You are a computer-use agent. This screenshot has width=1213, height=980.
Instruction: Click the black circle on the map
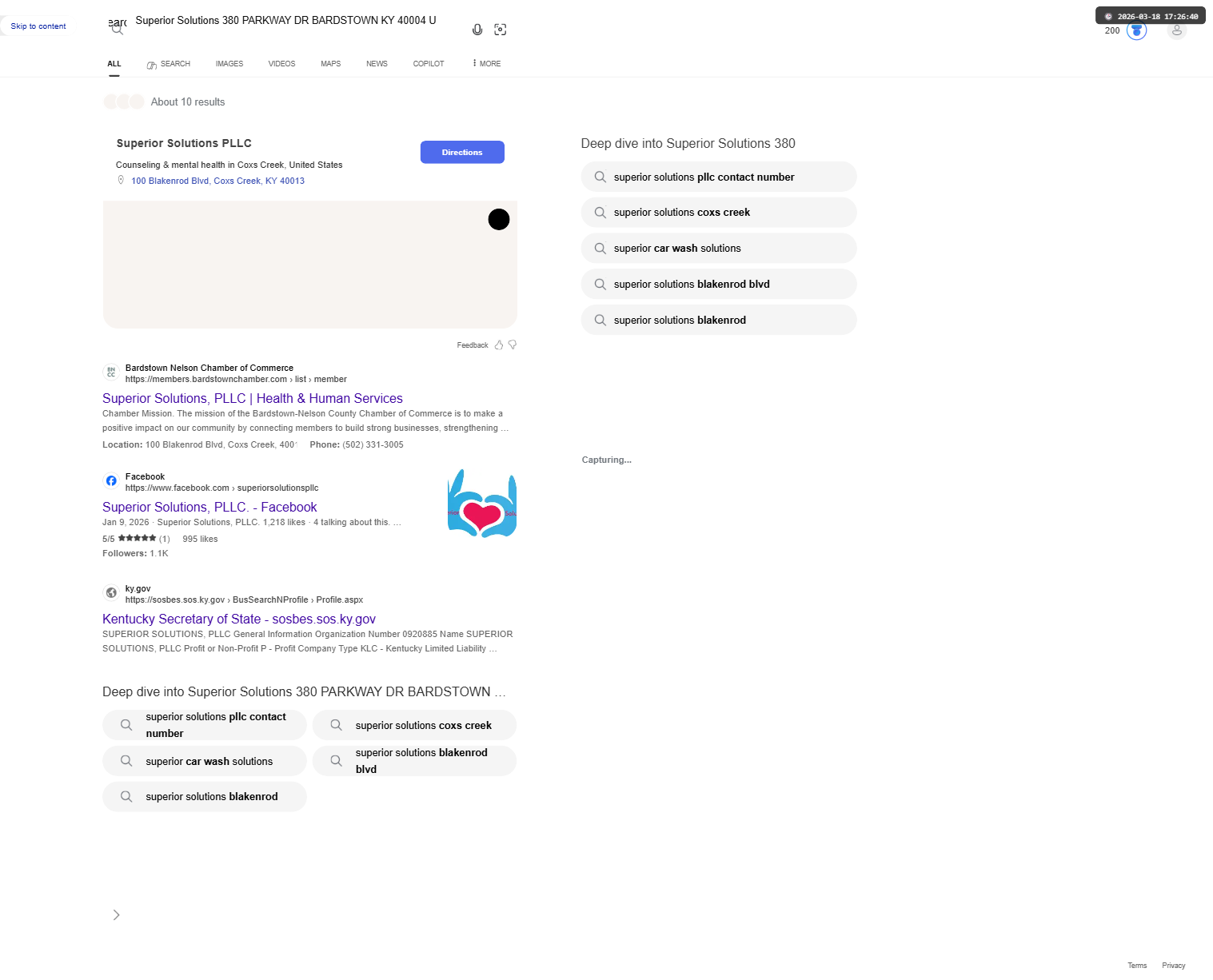tap(499, 219)
